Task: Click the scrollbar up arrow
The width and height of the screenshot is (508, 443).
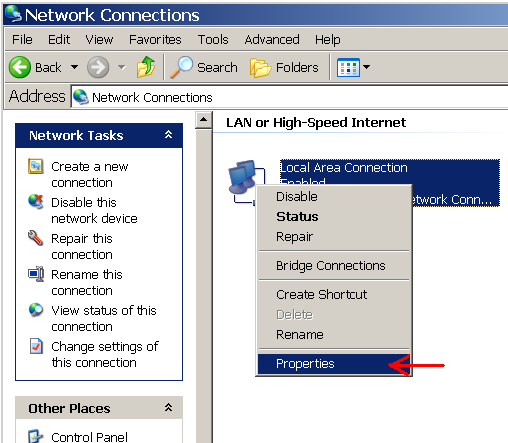Action: pyautogui.click(x=204, y=120)
